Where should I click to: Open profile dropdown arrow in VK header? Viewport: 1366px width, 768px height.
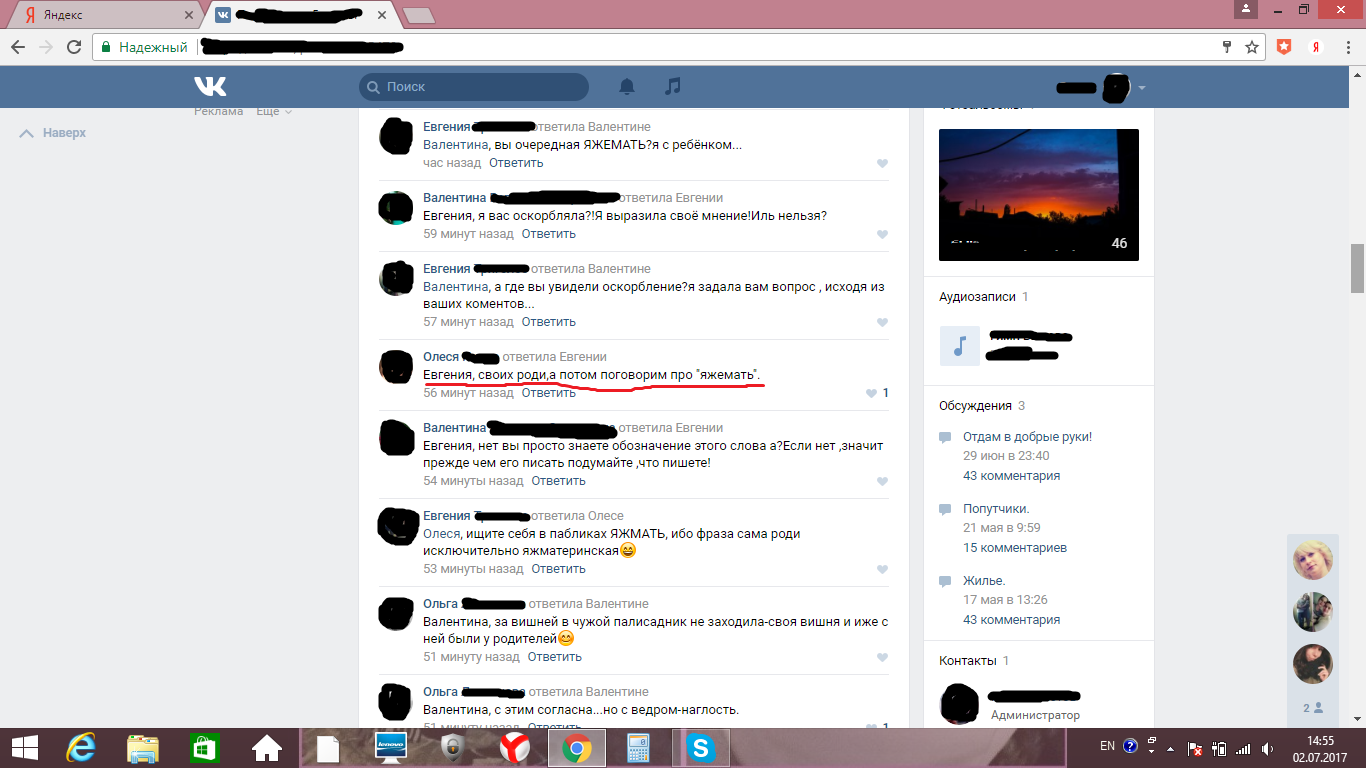coord(1142,88)
